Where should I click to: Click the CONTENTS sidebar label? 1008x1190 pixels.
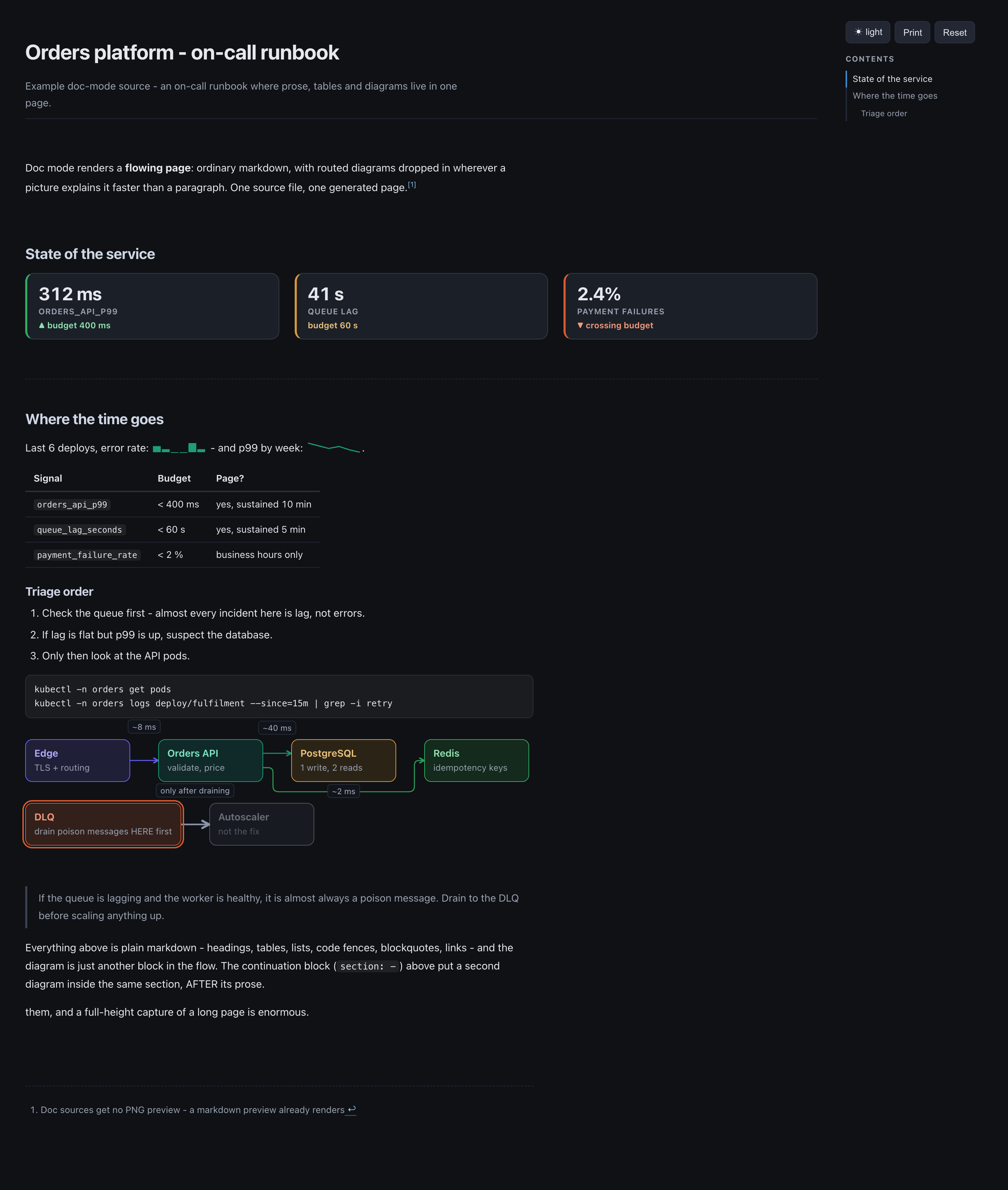(x=870, y=59)
